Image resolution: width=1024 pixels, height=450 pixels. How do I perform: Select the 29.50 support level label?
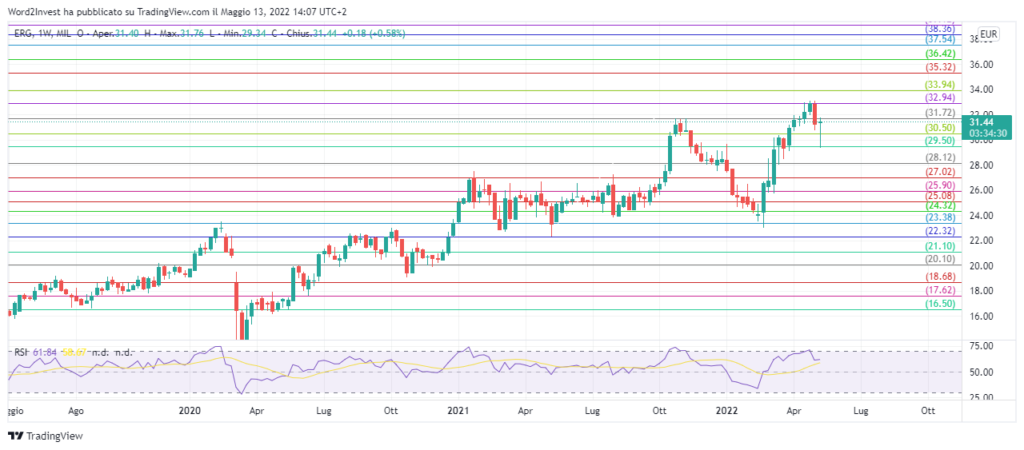[x=941, y=141]
